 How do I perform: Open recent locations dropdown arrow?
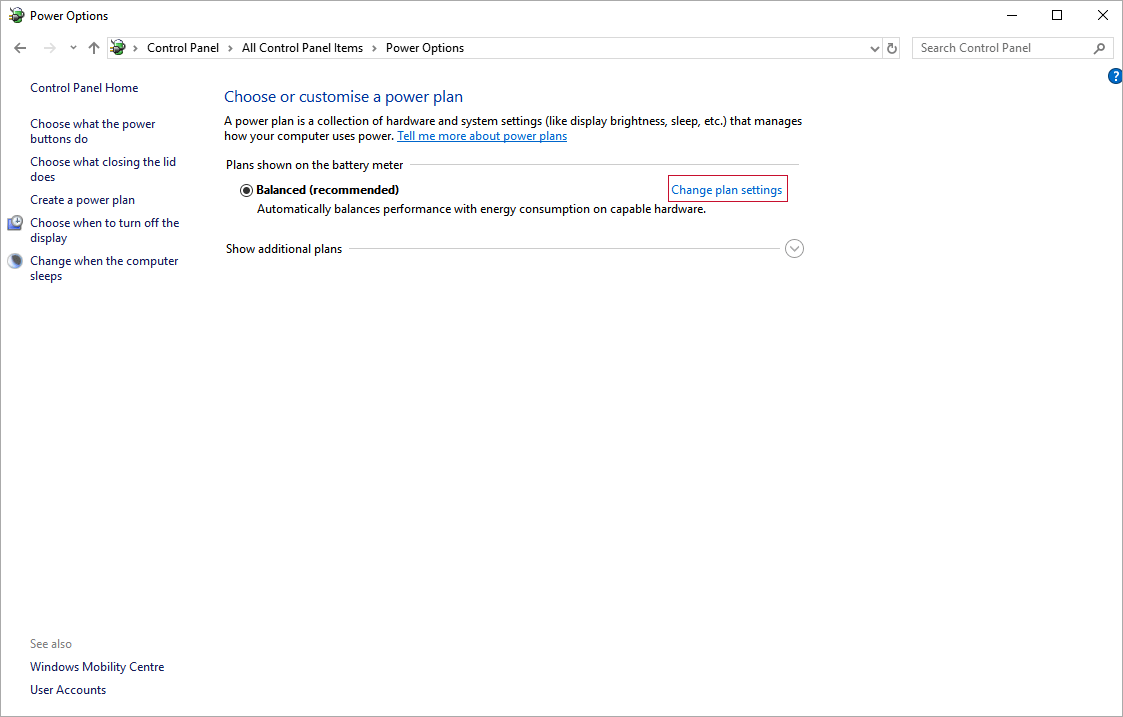[73, 48]
